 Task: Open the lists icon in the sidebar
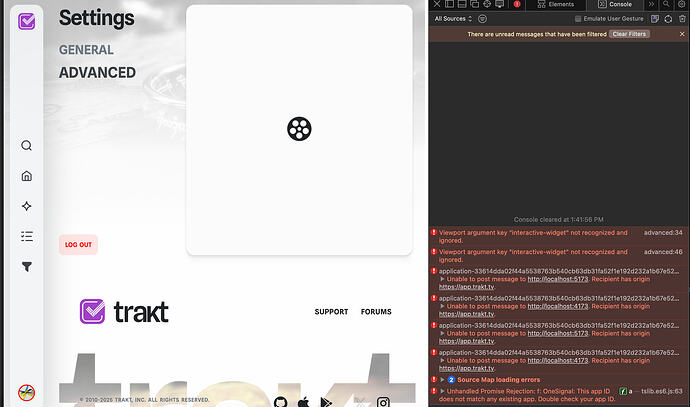[x=26, y=236]
